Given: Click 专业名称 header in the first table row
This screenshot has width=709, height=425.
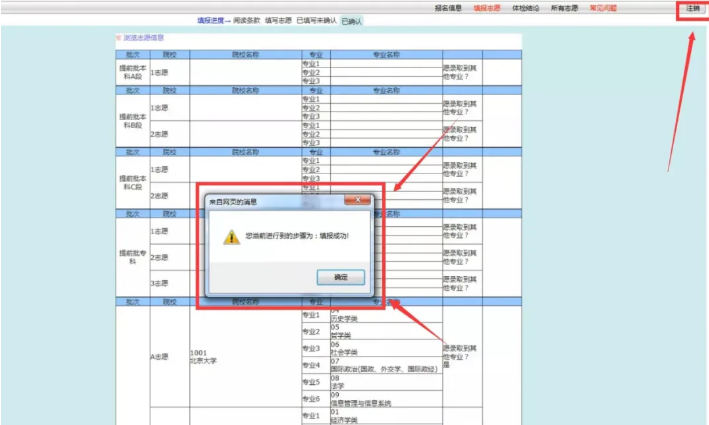Looking at the screenshot, I should coord(386,55).
